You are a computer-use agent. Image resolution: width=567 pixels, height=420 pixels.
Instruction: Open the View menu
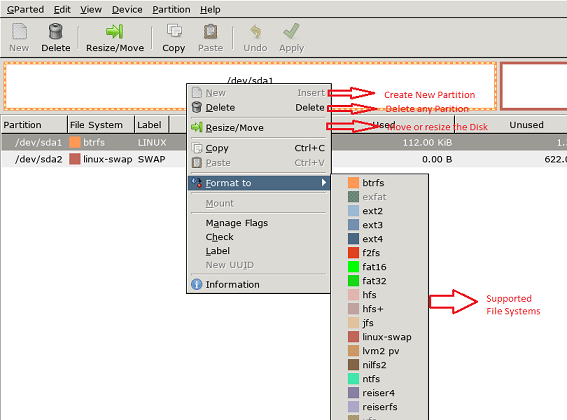point(91,9)
